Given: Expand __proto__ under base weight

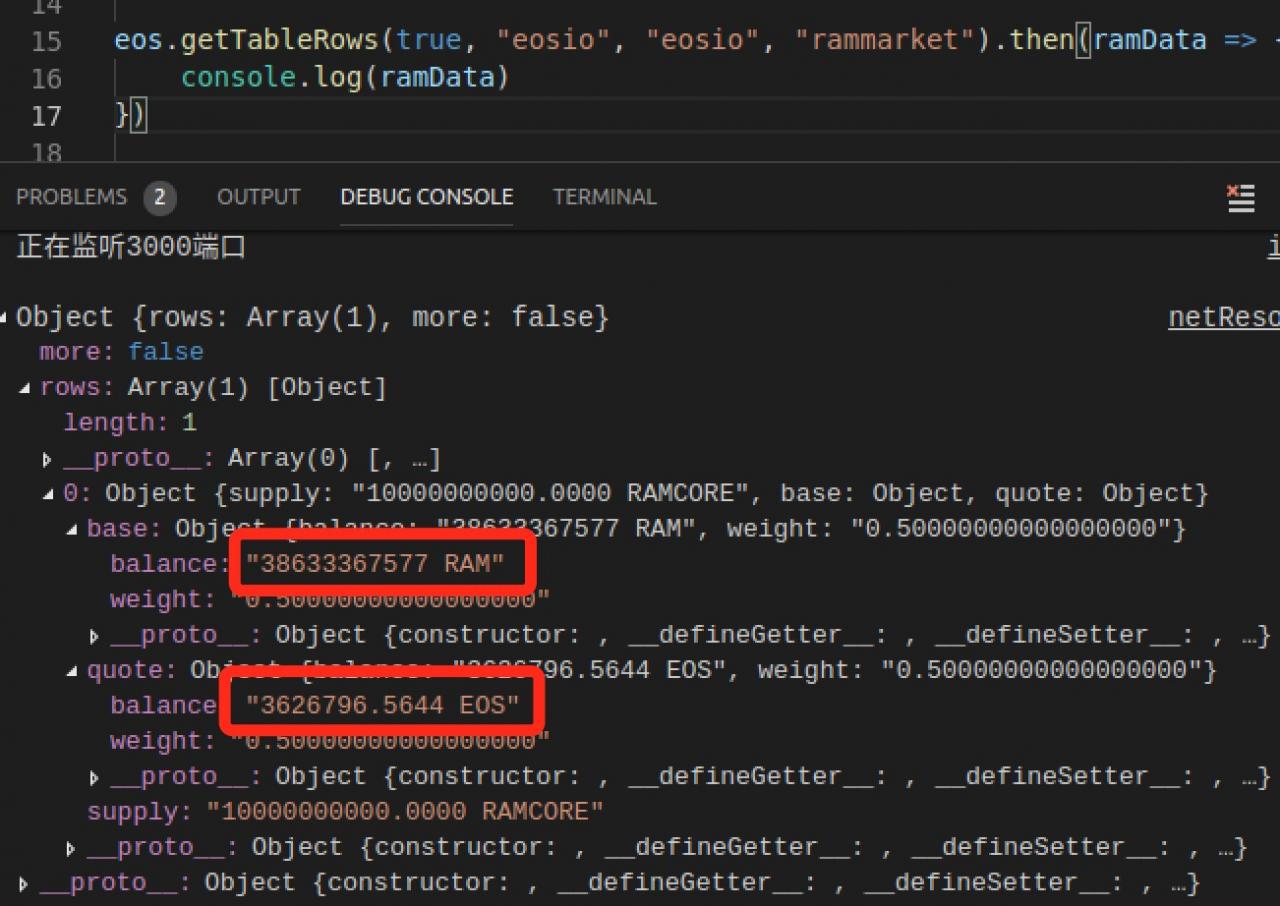Looking at the screenshot, I should 94,636.
